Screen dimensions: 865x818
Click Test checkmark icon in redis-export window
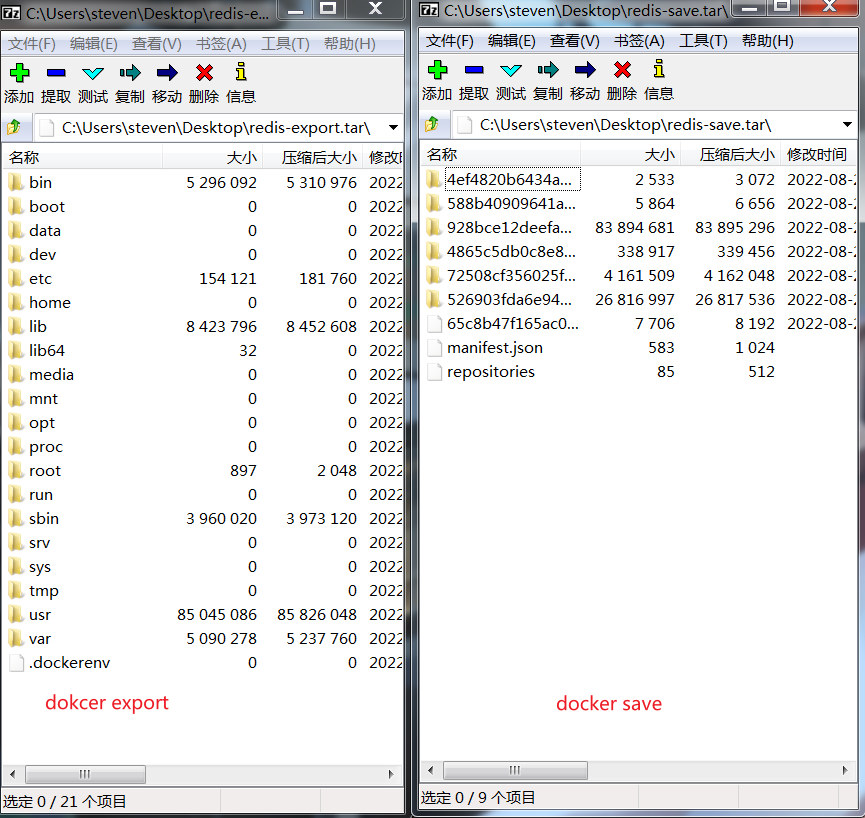click(93, 73)
